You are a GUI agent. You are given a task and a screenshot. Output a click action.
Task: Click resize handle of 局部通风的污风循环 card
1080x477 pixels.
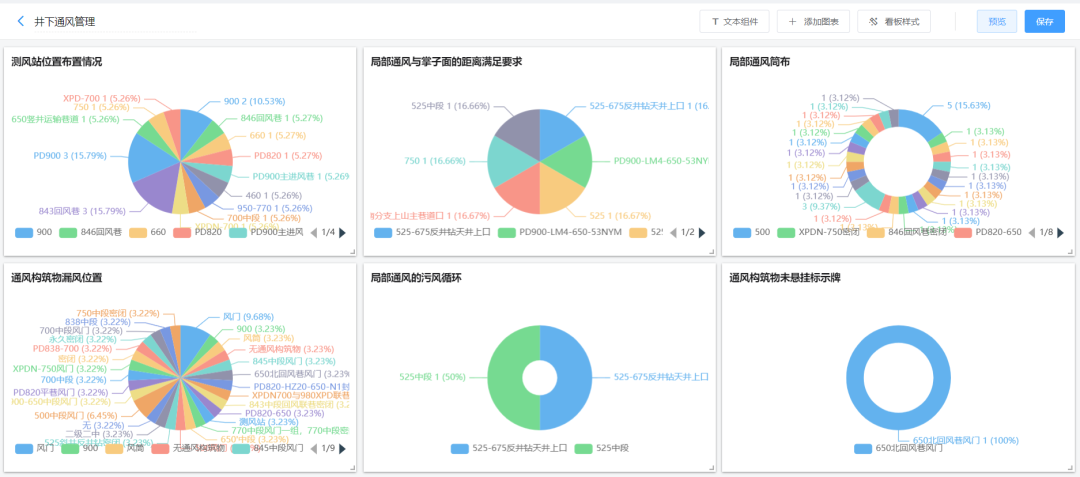tap(711, 468)
